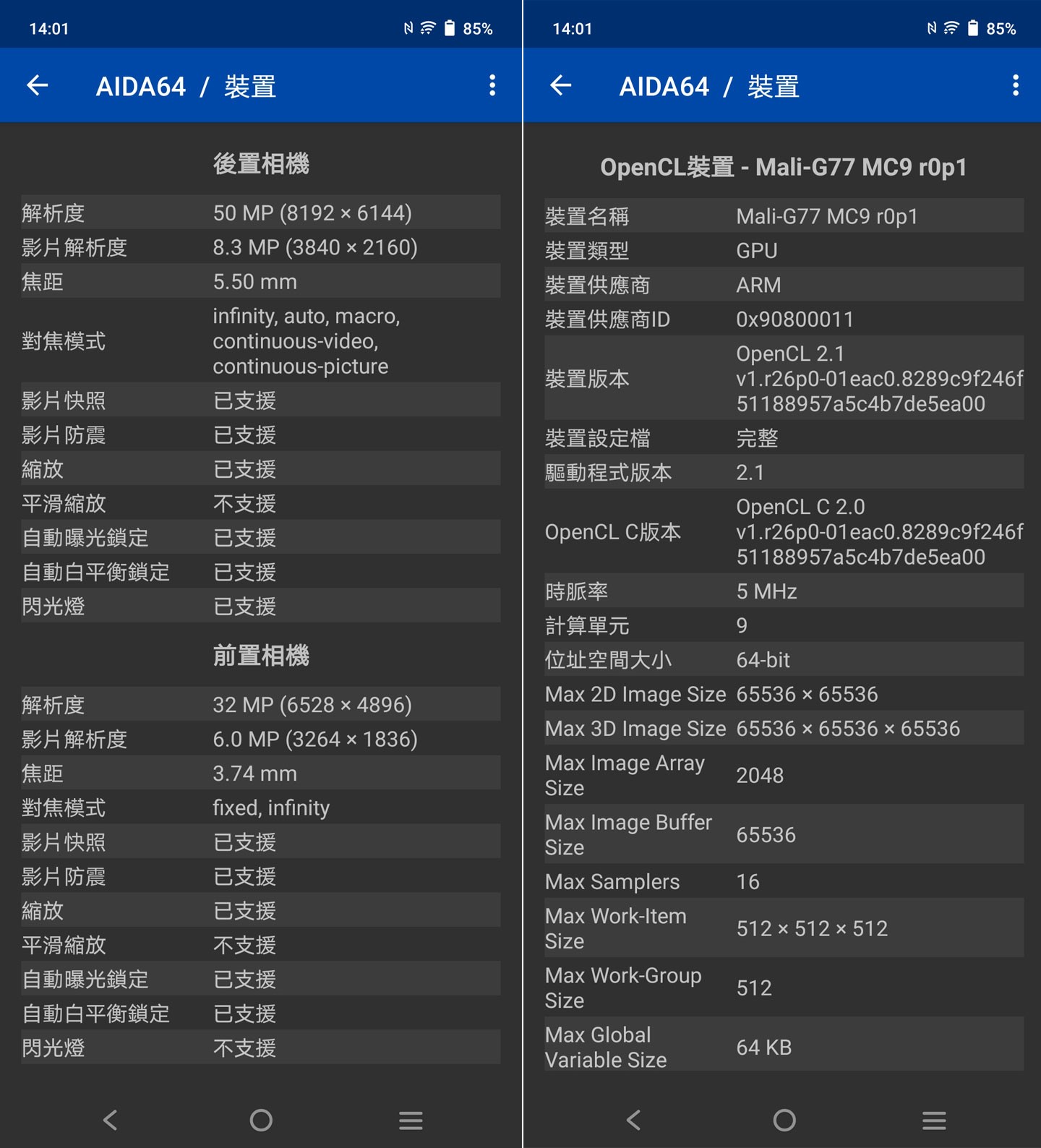The width and height of the screenshot is (1041, 1148).
Task: Open the overflow menu on right screen
Action: pos(1016,85)
